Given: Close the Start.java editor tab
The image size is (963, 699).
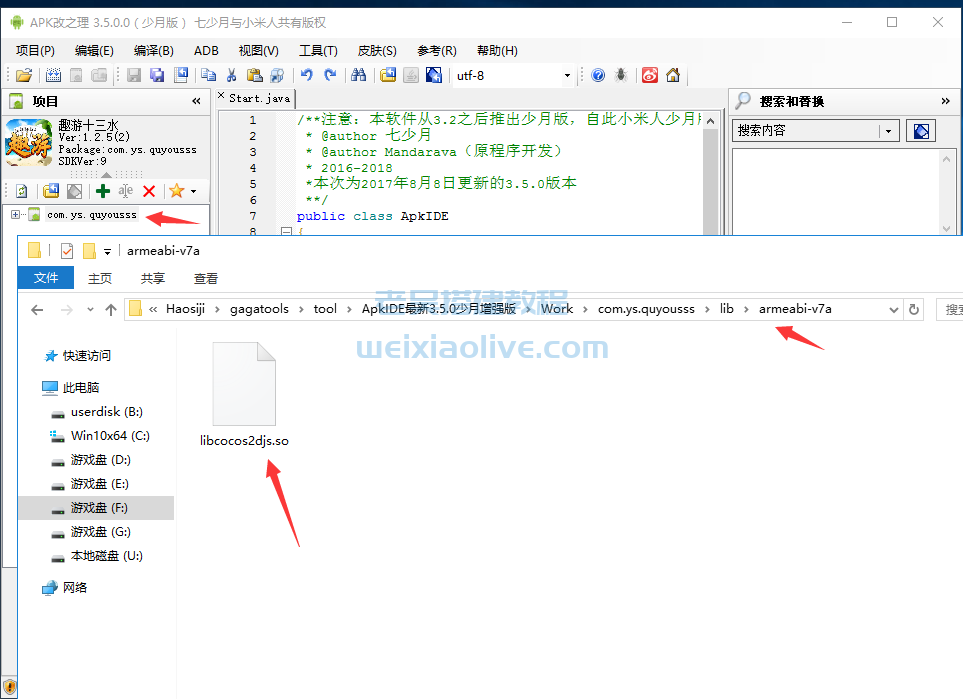Looking at the screenshot, I should (x=222, y=97).
